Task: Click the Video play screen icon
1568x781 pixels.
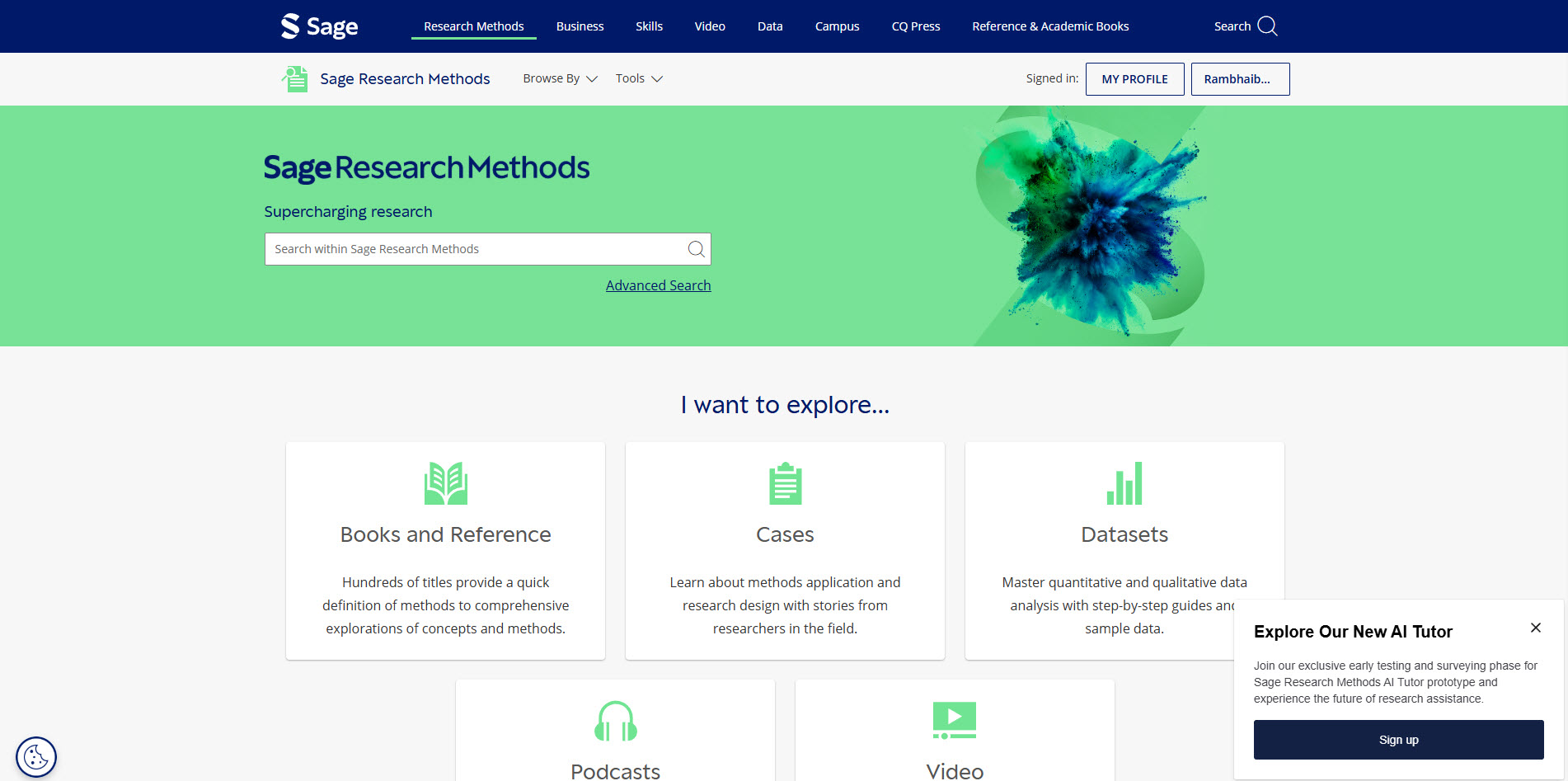Action: [x=955, y=720]
